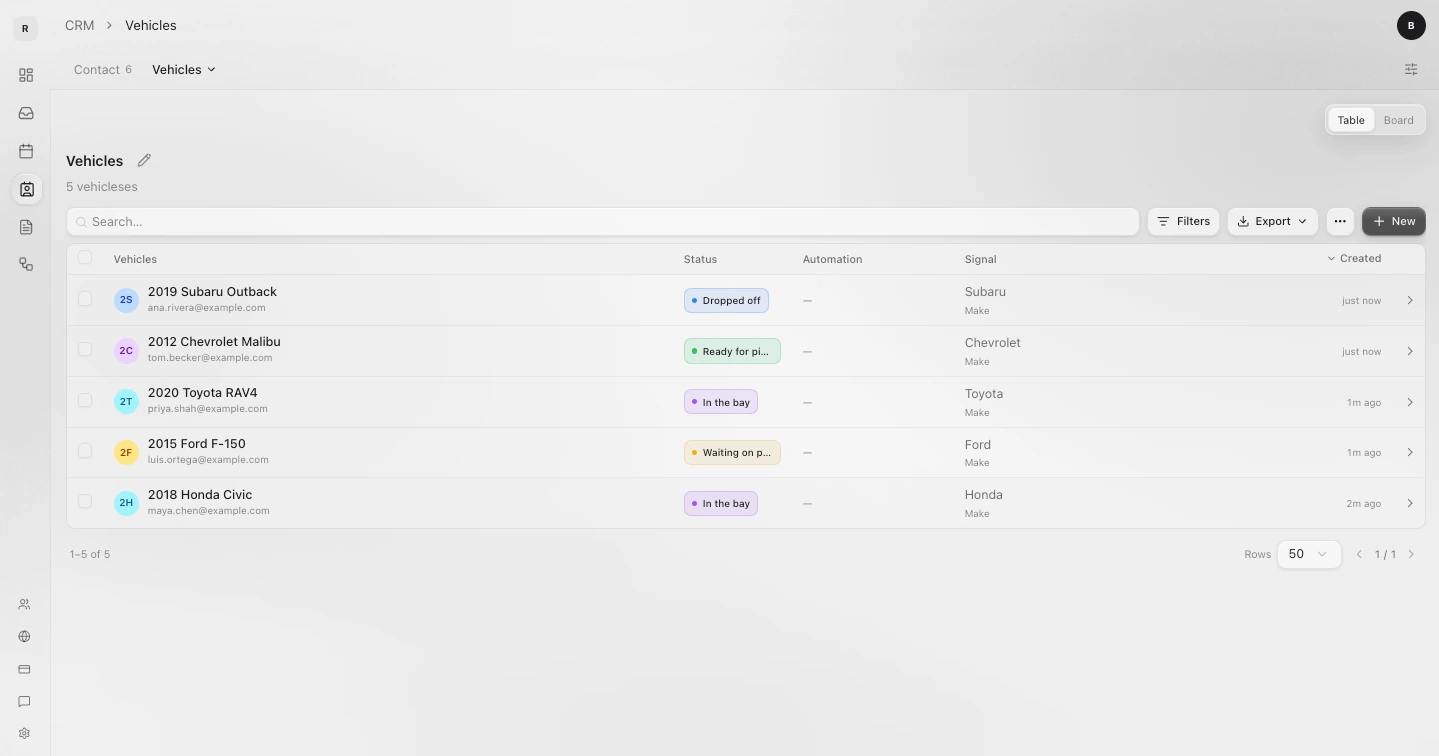Click the CRM breadcrumb
The width and height of the screenshot is (1439, 756).
[80, 25]
